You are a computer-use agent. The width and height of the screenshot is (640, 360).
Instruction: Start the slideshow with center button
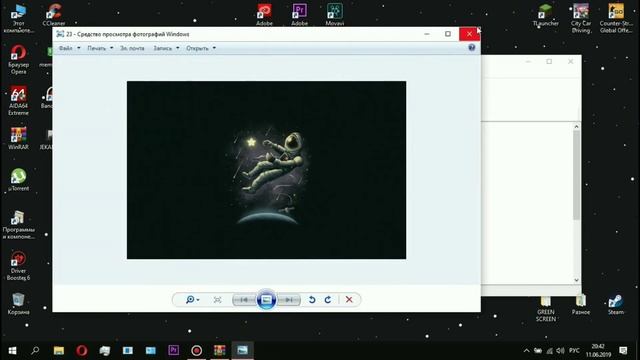point(266,300)
